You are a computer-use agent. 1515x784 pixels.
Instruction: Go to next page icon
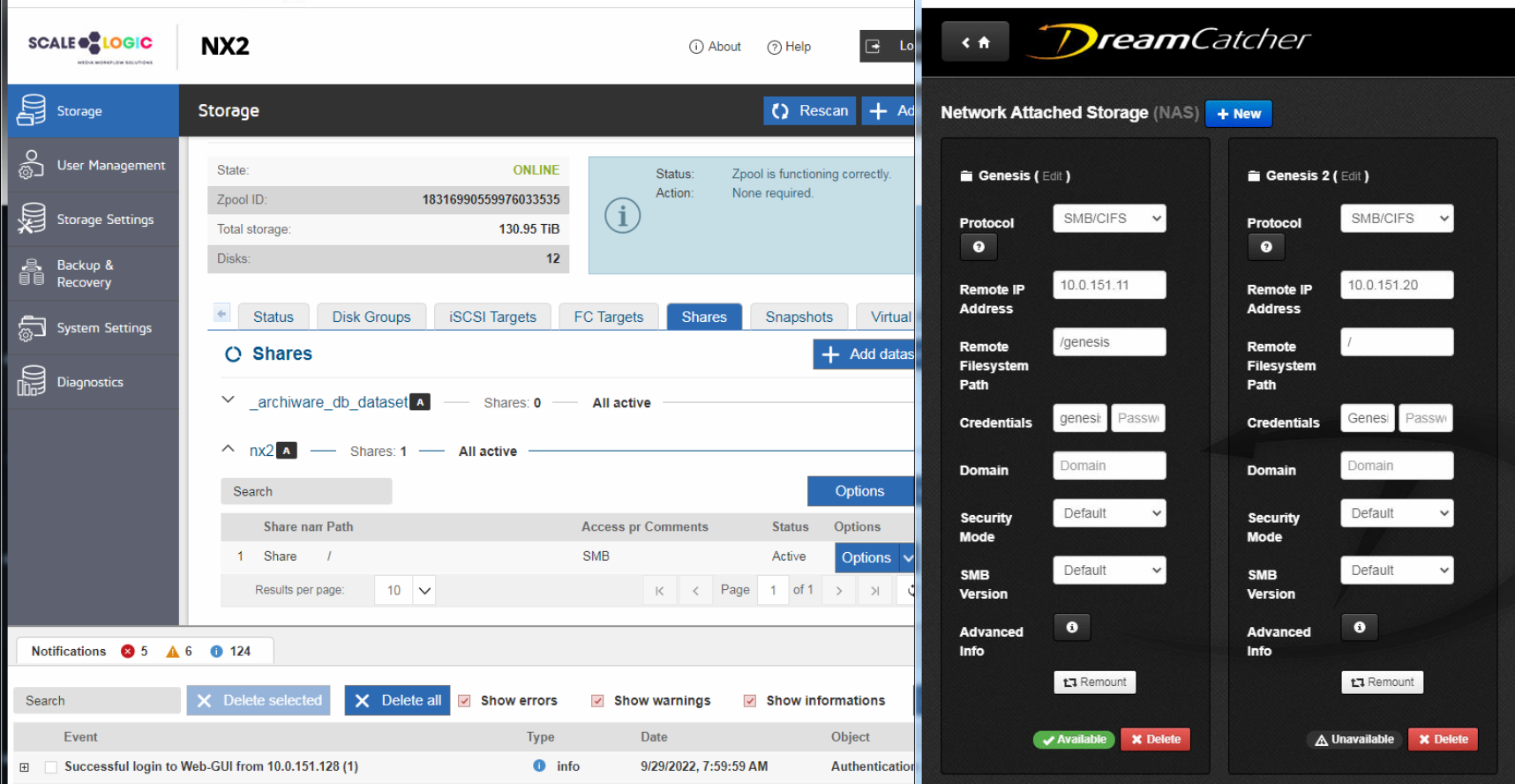pyautogui.click(x=839, y=591)
